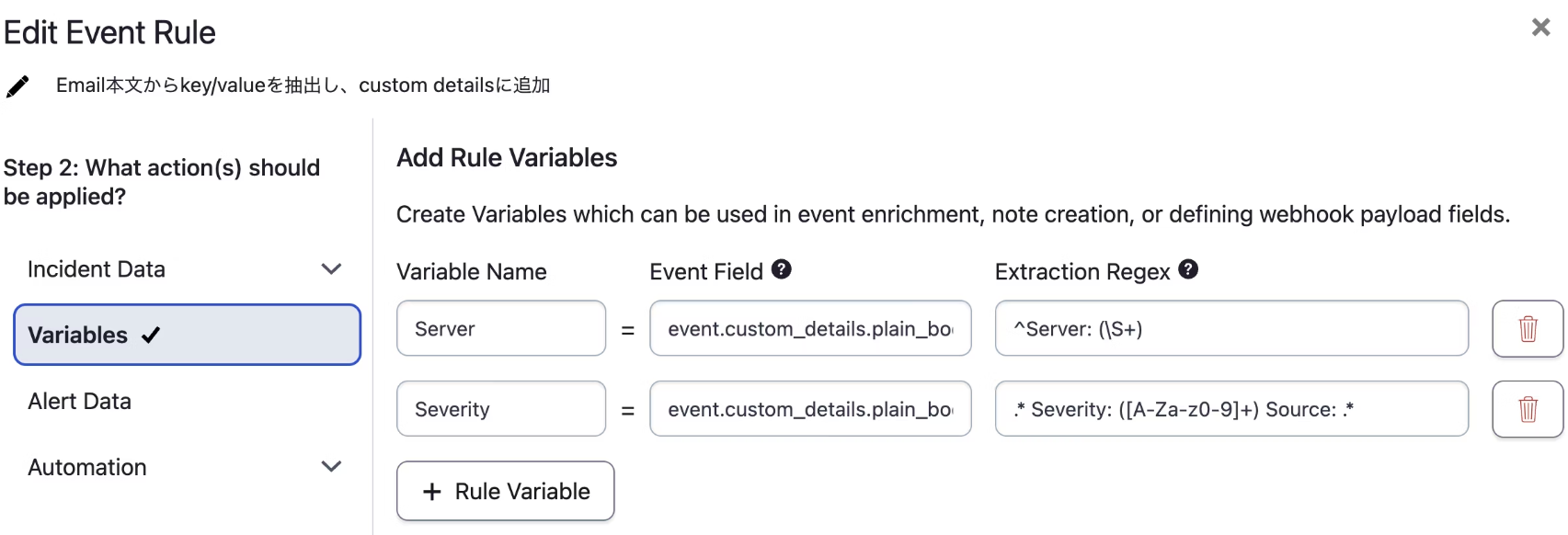
Task: Click the Severity row event field input
Action: click(x=809, y=409)
